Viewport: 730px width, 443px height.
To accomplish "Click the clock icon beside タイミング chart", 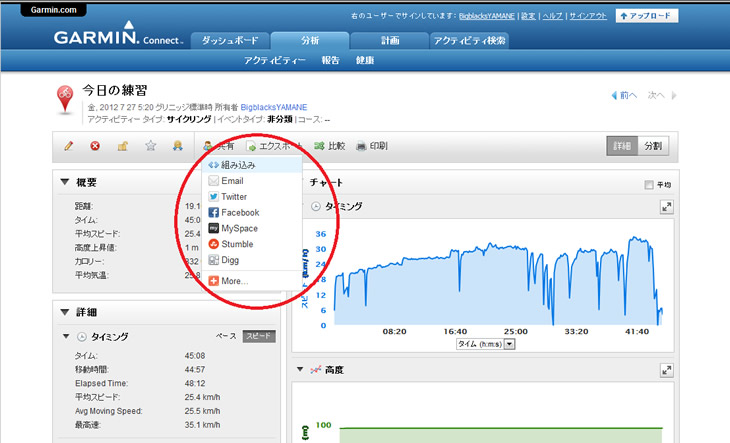I will pos(316,206).
